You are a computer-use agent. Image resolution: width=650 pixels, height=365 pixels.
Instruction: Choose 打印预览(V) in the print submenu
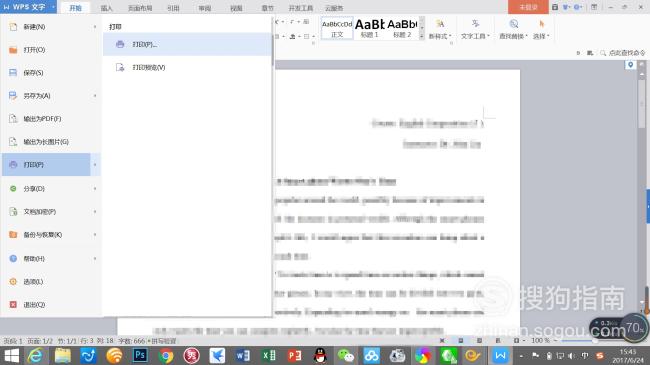click(187, 67)
